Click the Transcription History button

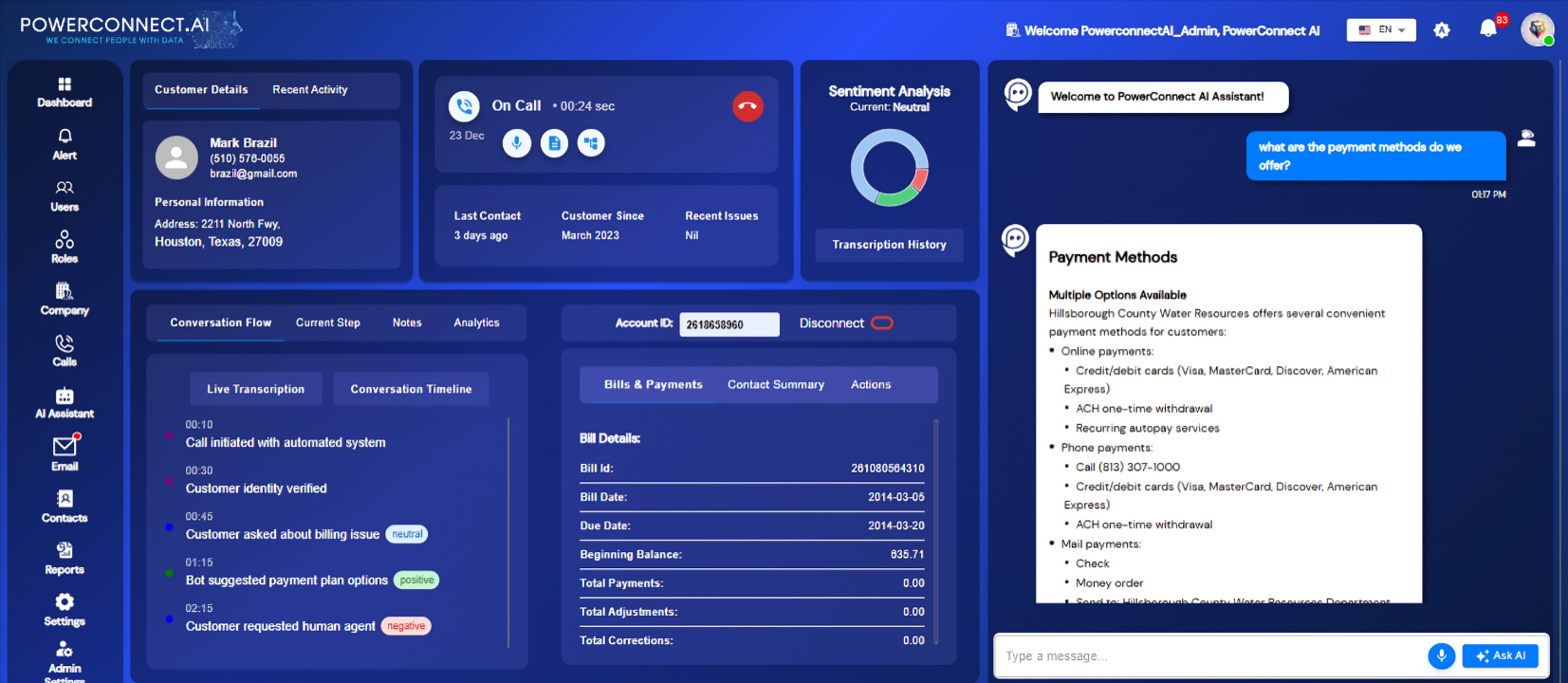(x=889, y=245)
